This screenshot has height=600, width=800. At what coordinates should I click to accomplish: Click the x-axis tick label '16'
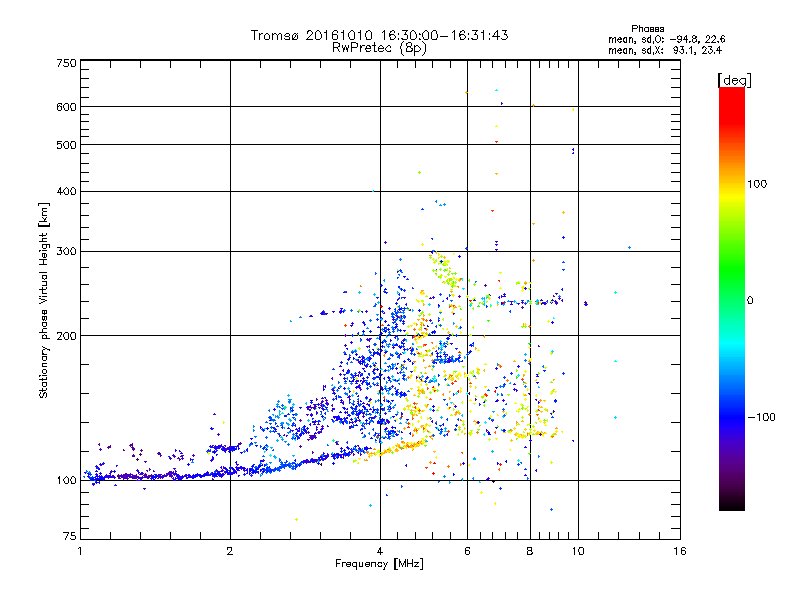click(x=680, y=551)
